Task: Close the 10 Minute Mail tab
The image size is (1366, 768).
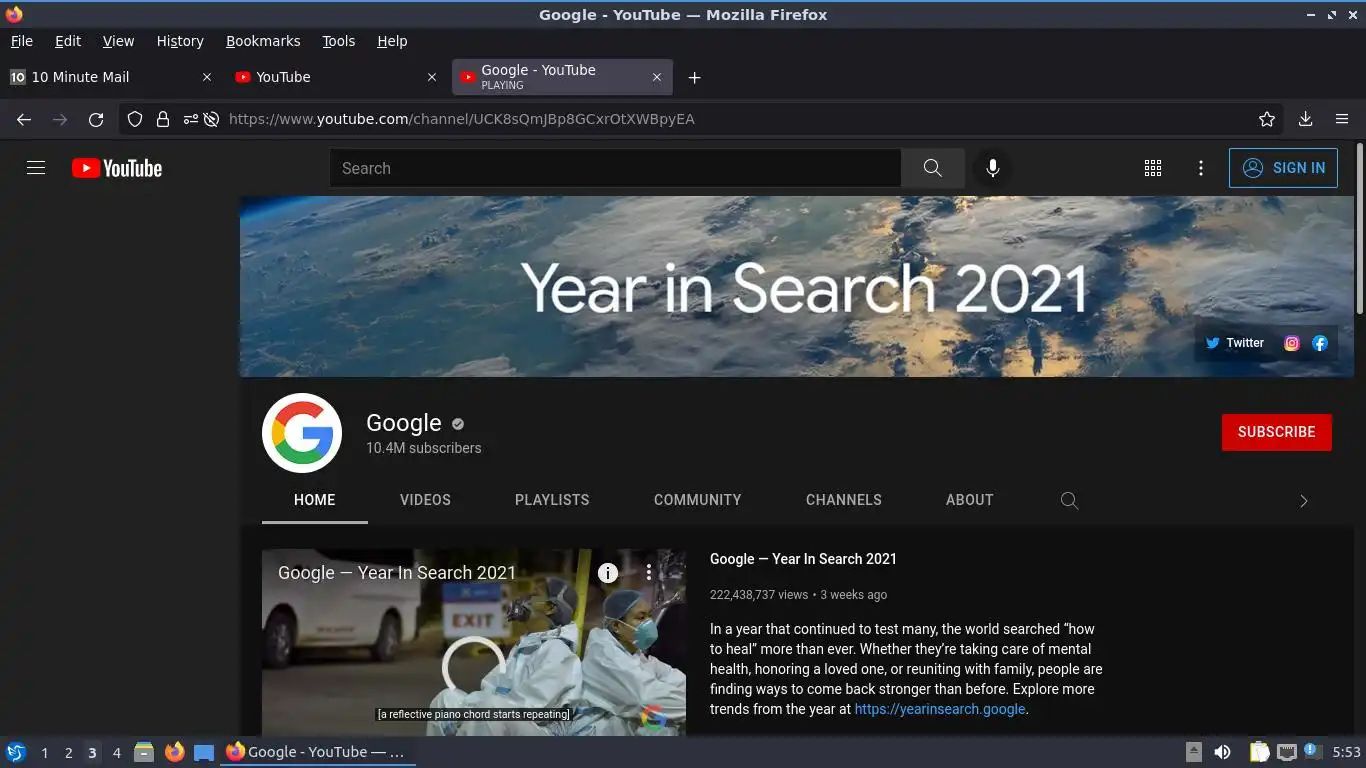Action: click(207, 77)
